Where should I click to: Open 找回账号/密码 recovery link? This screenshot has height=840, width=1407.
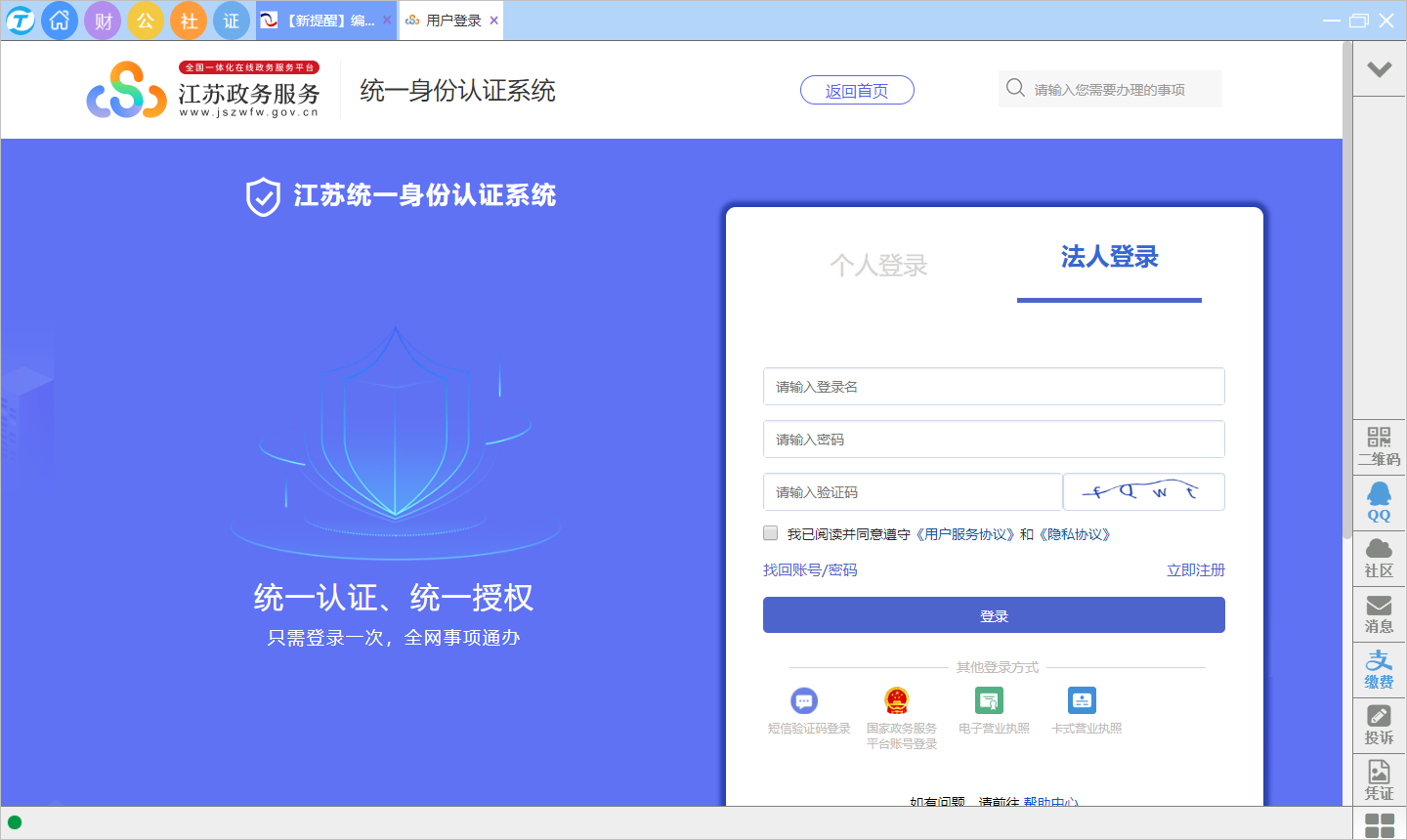tap(810, 570)
